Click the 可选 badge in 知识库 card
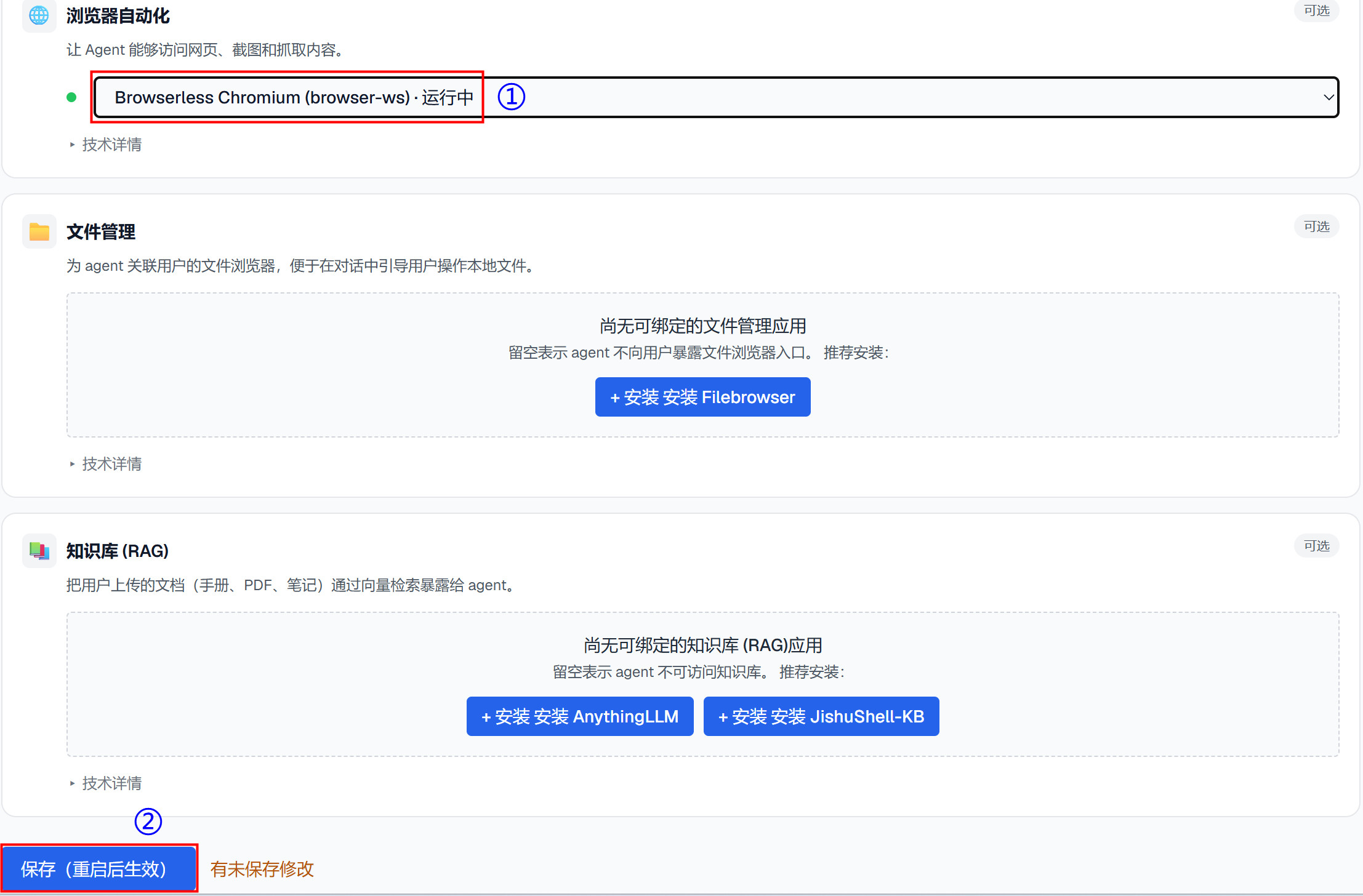The height and width of the screenshot is (896, 1363). tap(1317, 546)
